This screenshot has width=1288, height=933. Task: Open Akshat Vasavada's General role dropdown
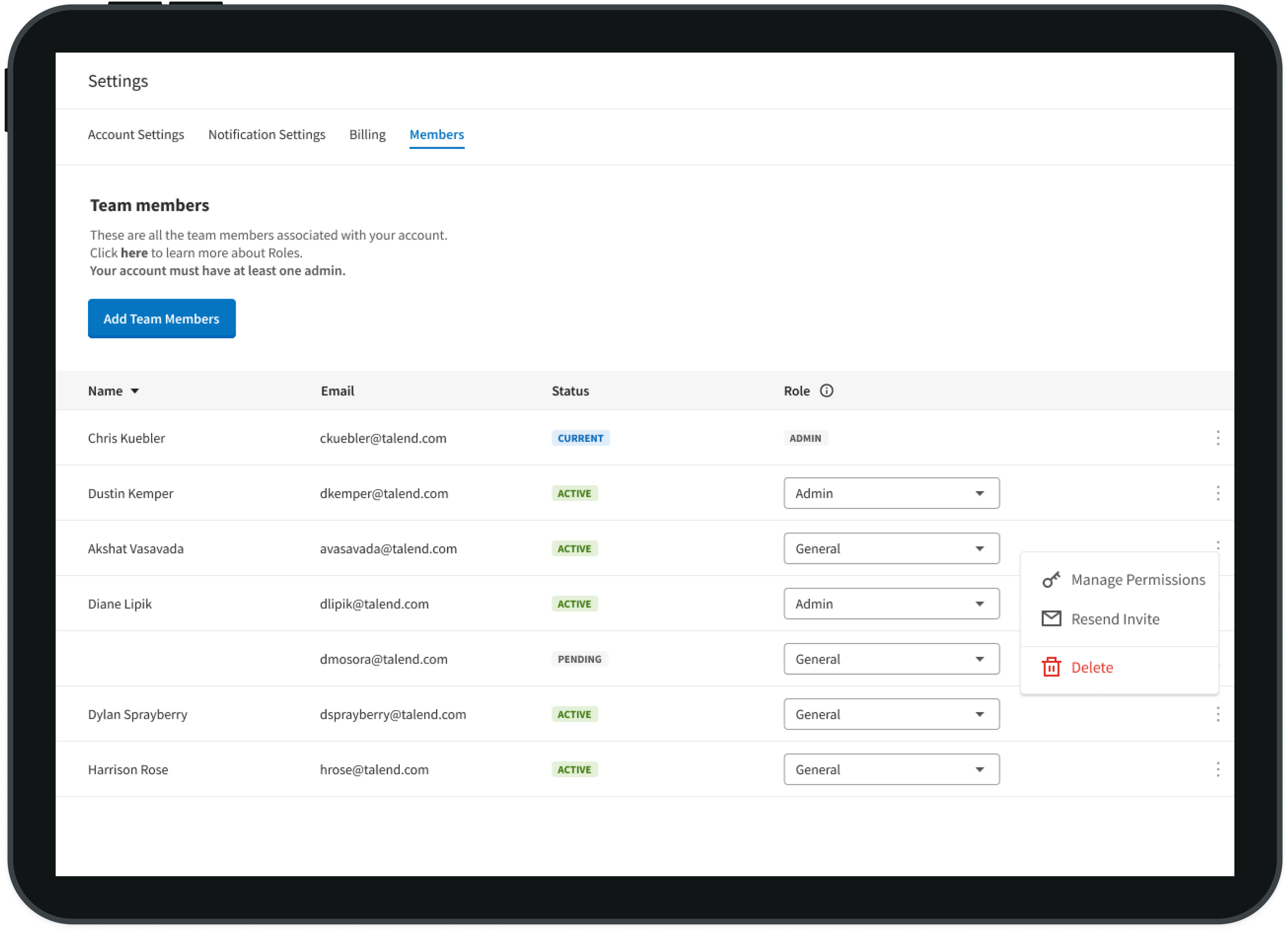point(891,548)
